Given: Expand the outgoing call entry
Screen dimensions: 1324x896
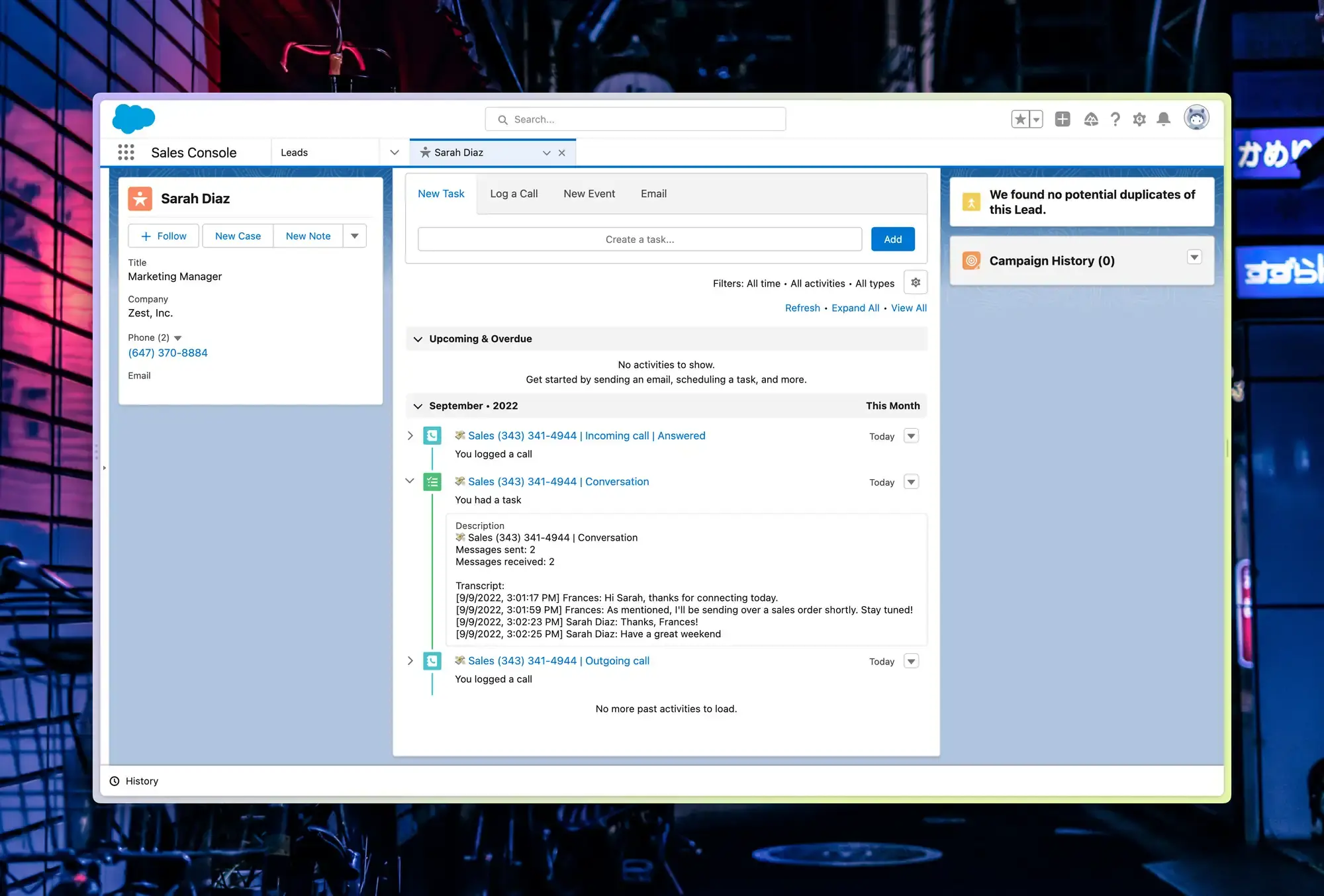Looking at the screenshot, I should point(410,660).
